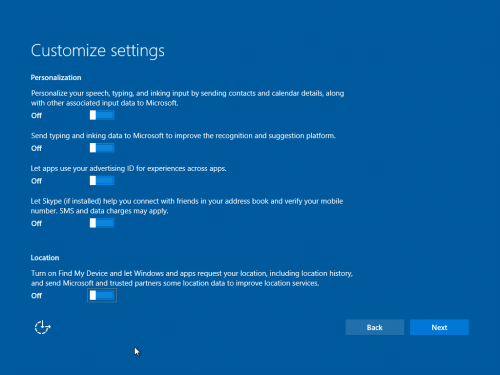Click the Off label beside the advertising ID switch
This screenshot has width=500, height=375.
tap(36, 181)
